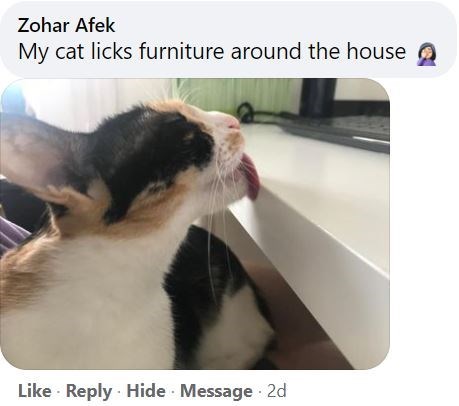Click the cat's pink tongue in the photo

250,178
